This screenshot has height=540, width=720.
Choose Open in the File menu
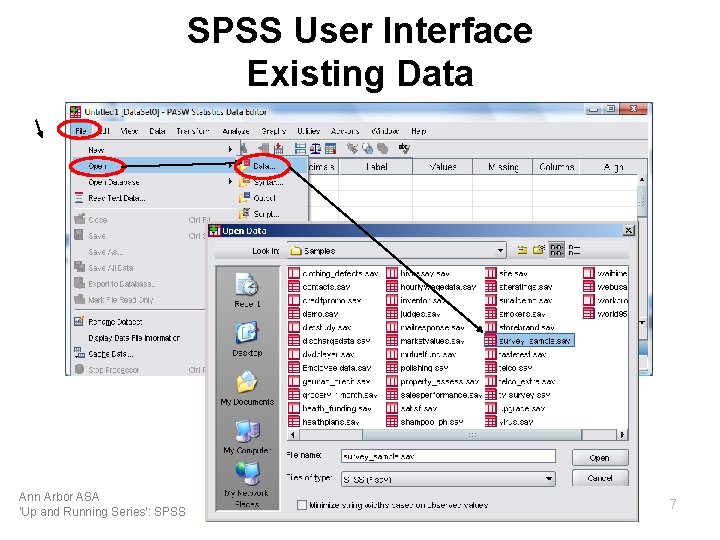tap(153, 166)
